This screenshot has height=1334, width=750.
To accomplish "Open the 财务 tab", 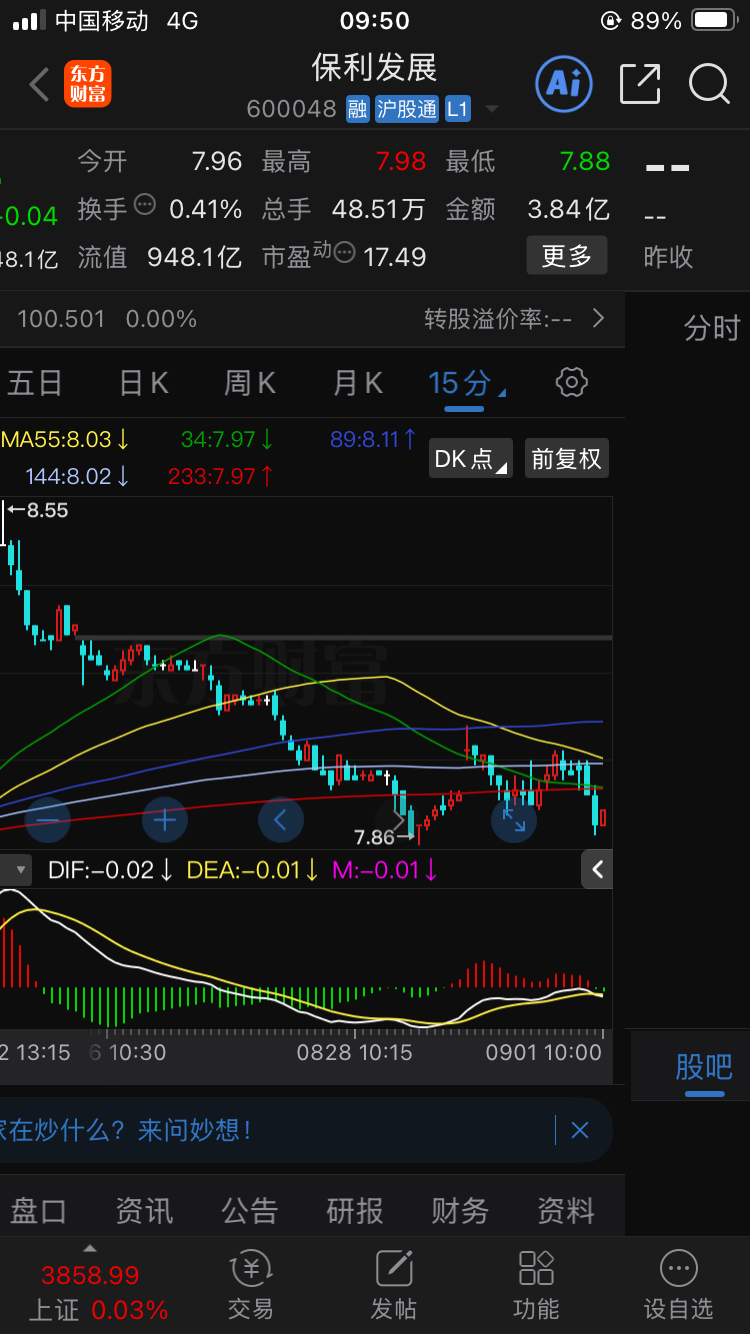I will point(460,1211).
